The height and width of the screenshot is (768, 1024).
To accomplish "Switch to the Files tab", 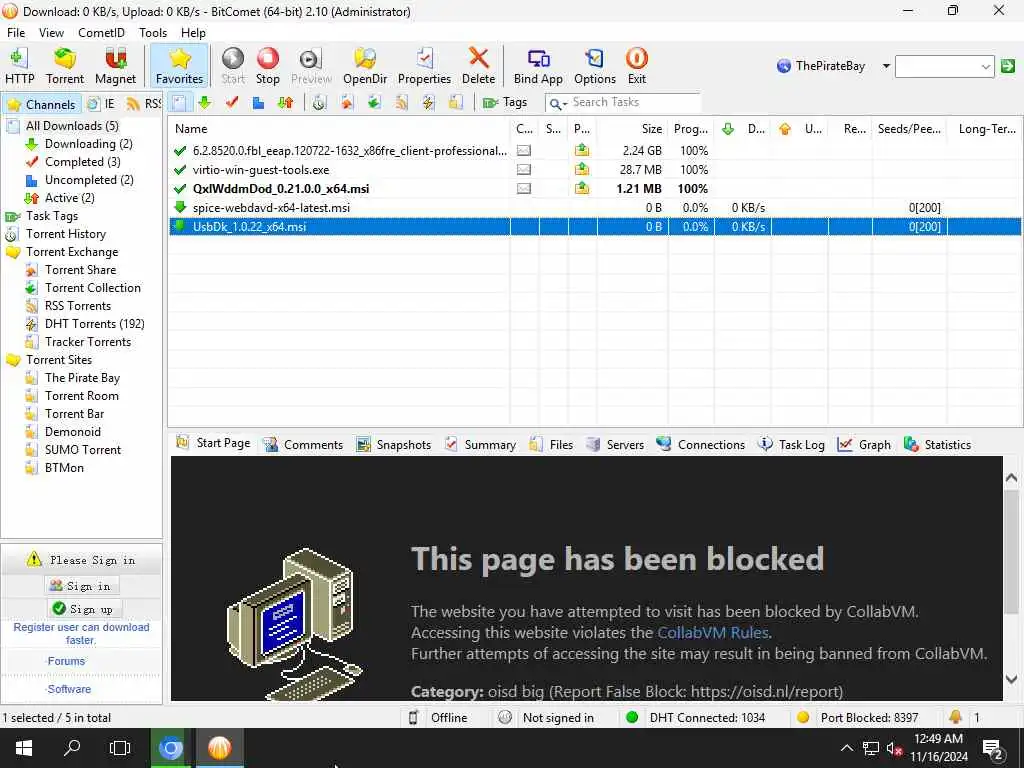I will tap(551, 444).
